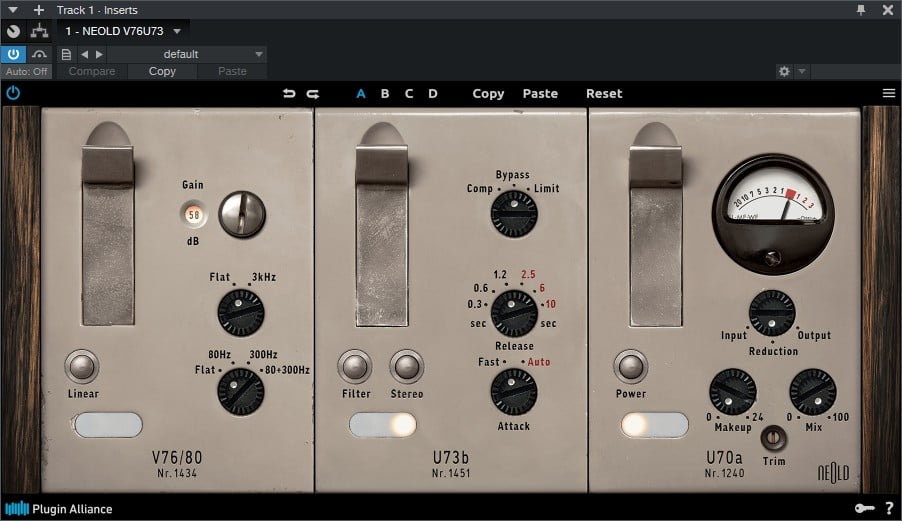Click the Plugin Alliance logo

(x=59, y=508)
